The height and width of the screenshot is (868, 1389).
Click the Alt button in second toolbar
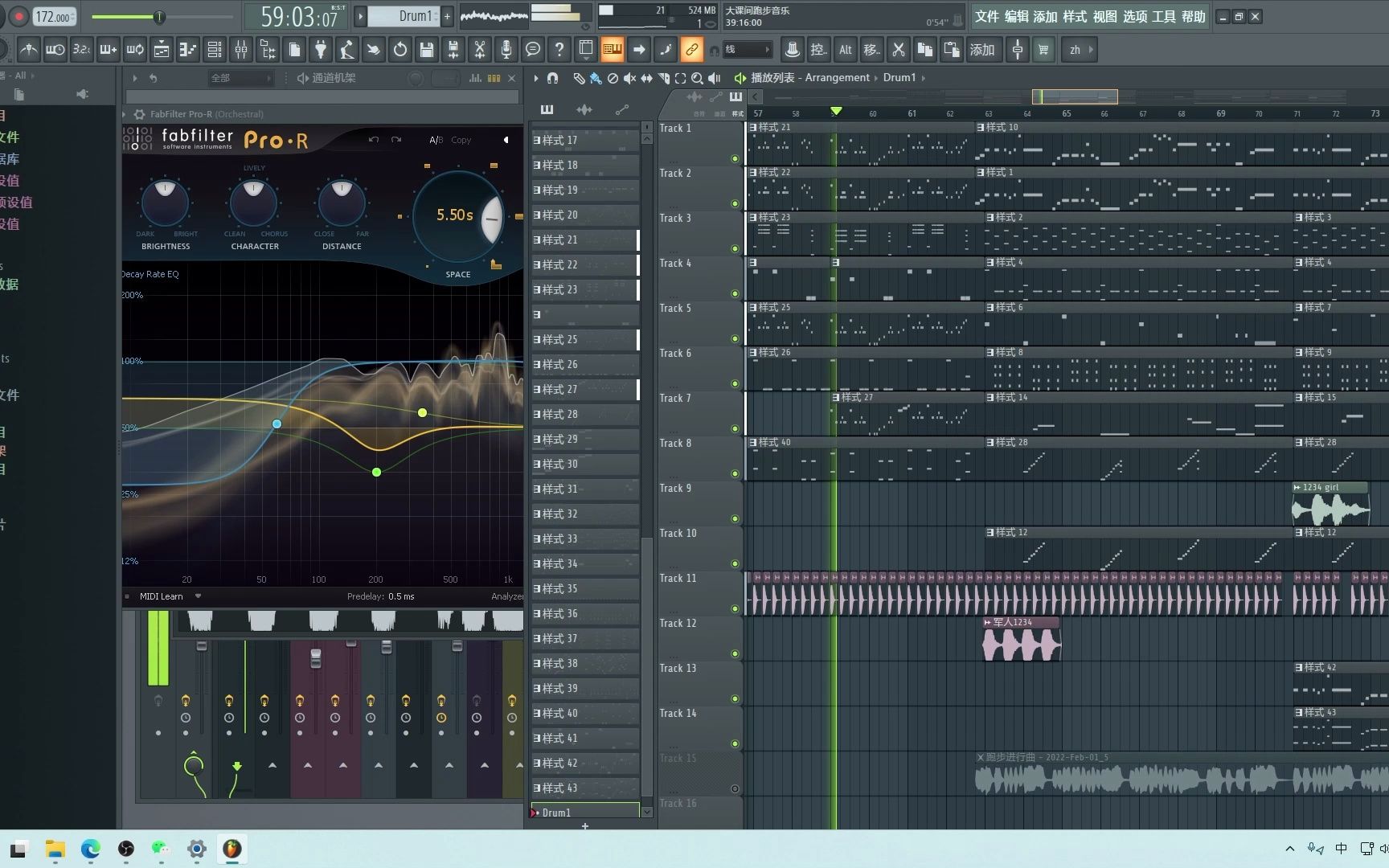coord(845,50)
